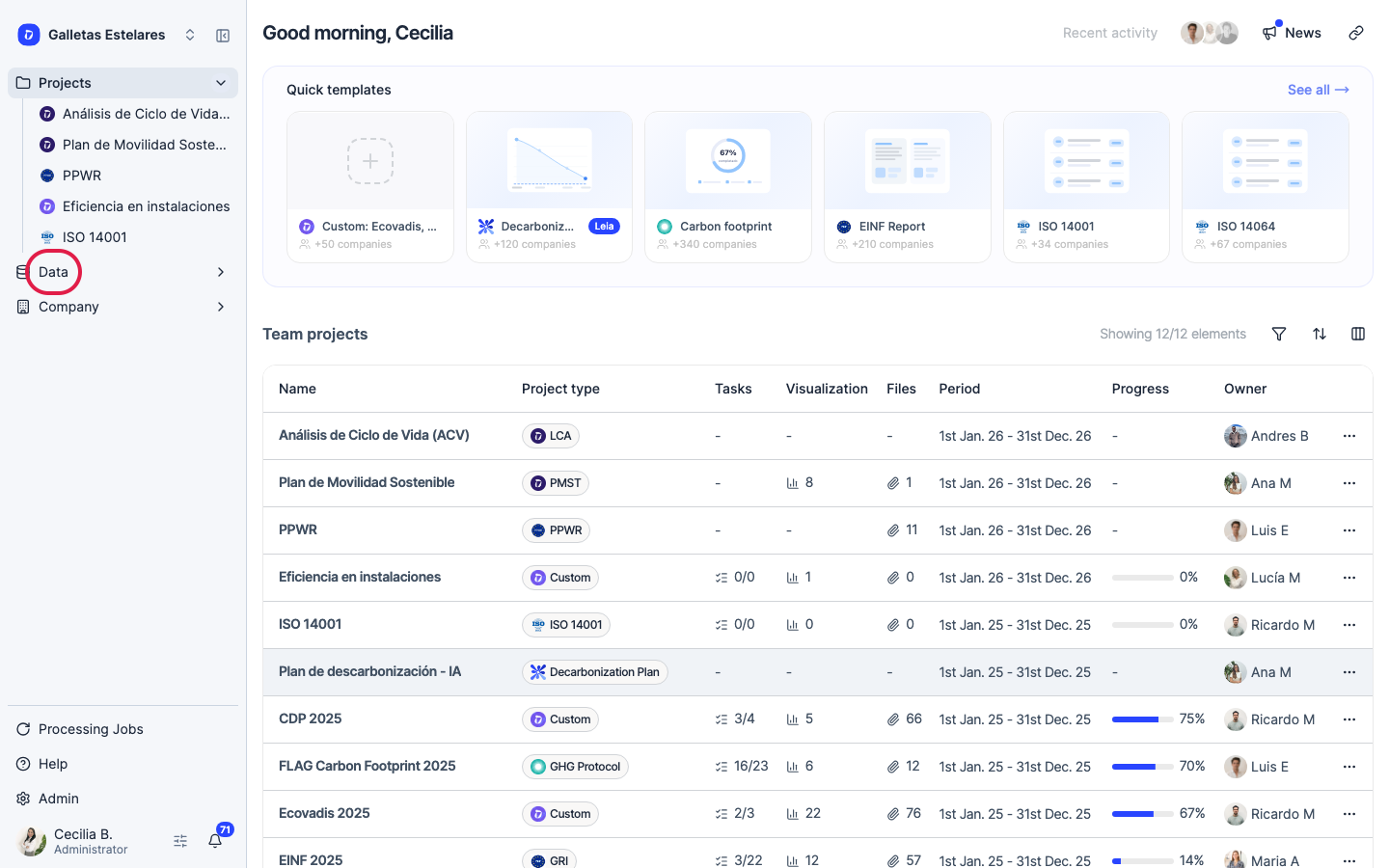Screen dimensions: 1389x868
Task: Open more options for ISO 14001 row
Action: pyautogui.click(x=1349, y=625)
